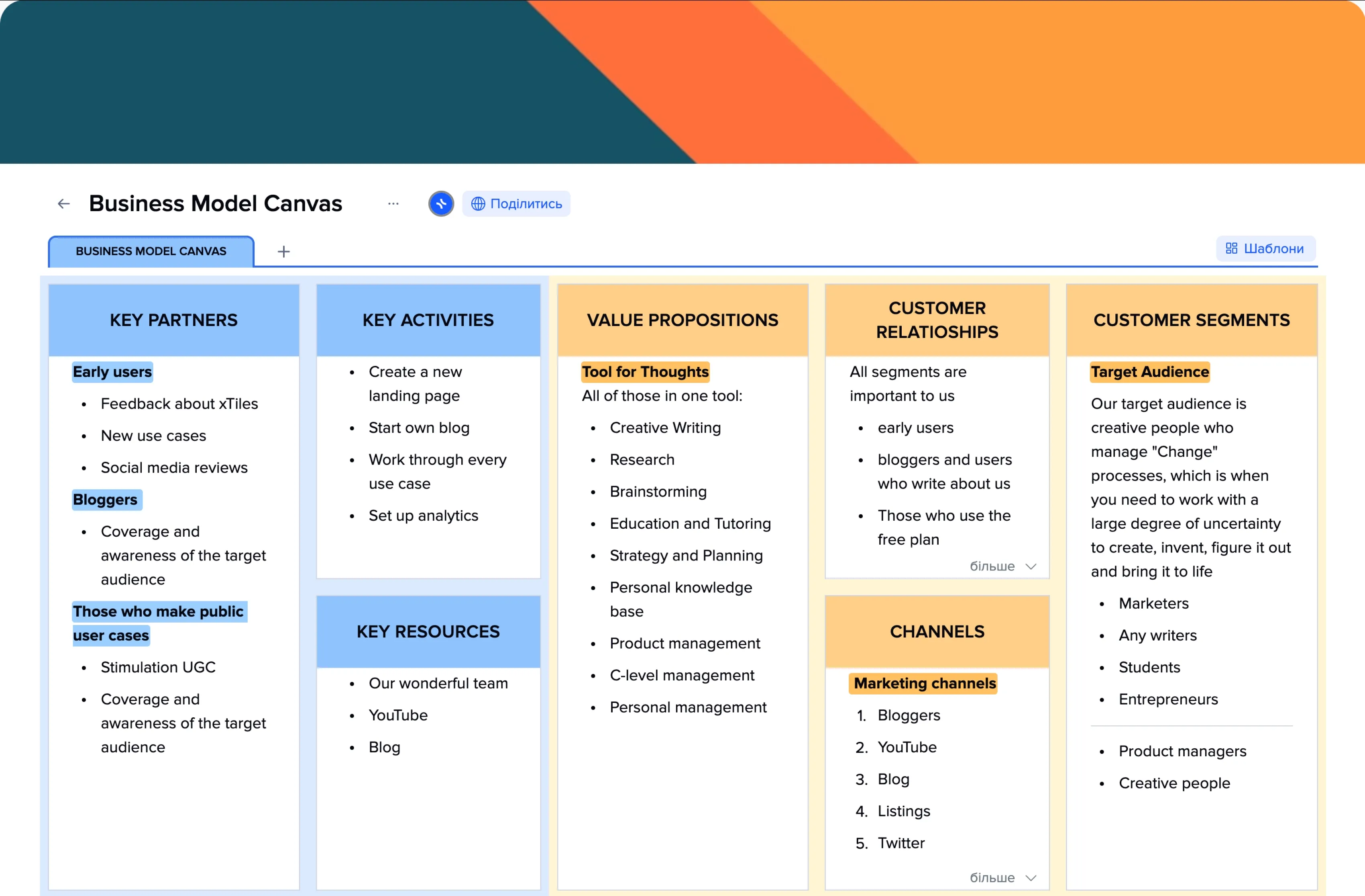Click the back arrow beside the title
The width and height of the screenshot is (1365, 896).
click(x=64, y=204)
